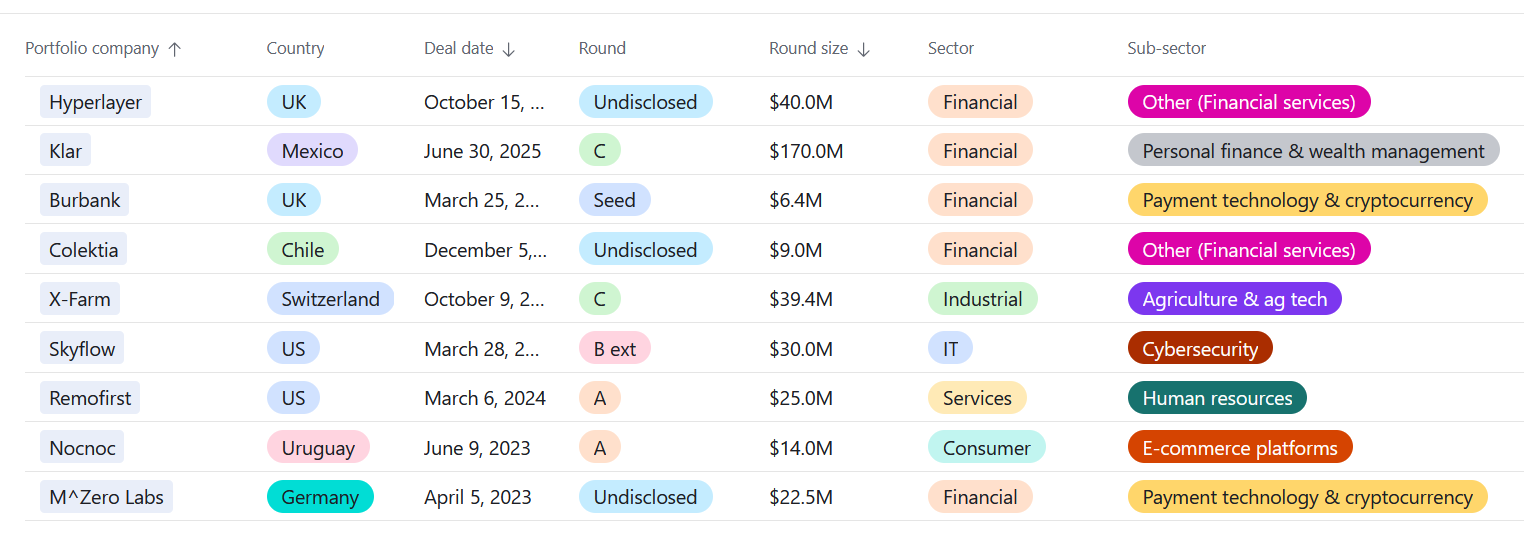
Task: Open the Hyperlayer company record
Action: tap(95, 102)
